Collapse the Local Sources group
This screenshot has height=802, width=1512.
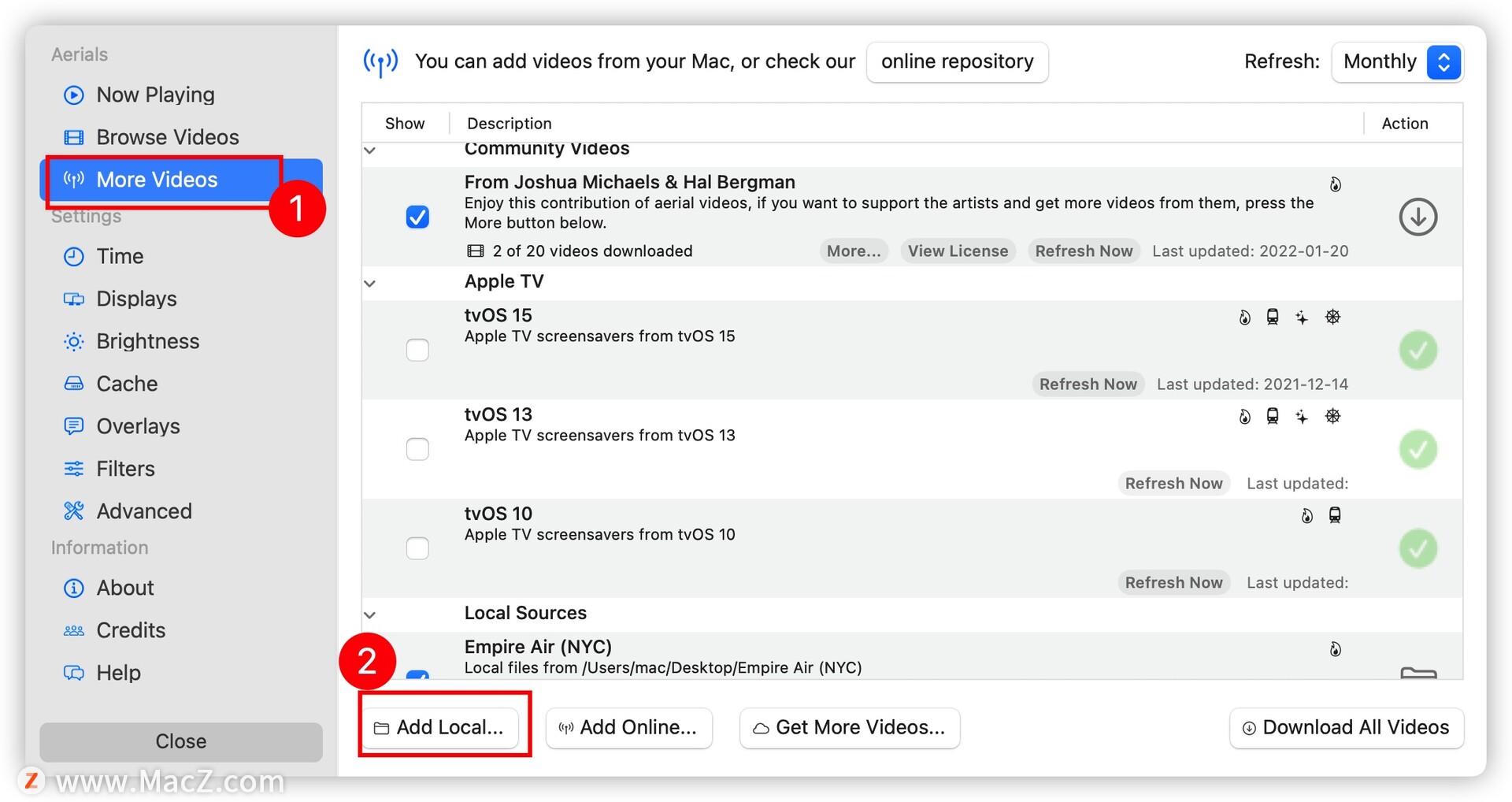370,614
